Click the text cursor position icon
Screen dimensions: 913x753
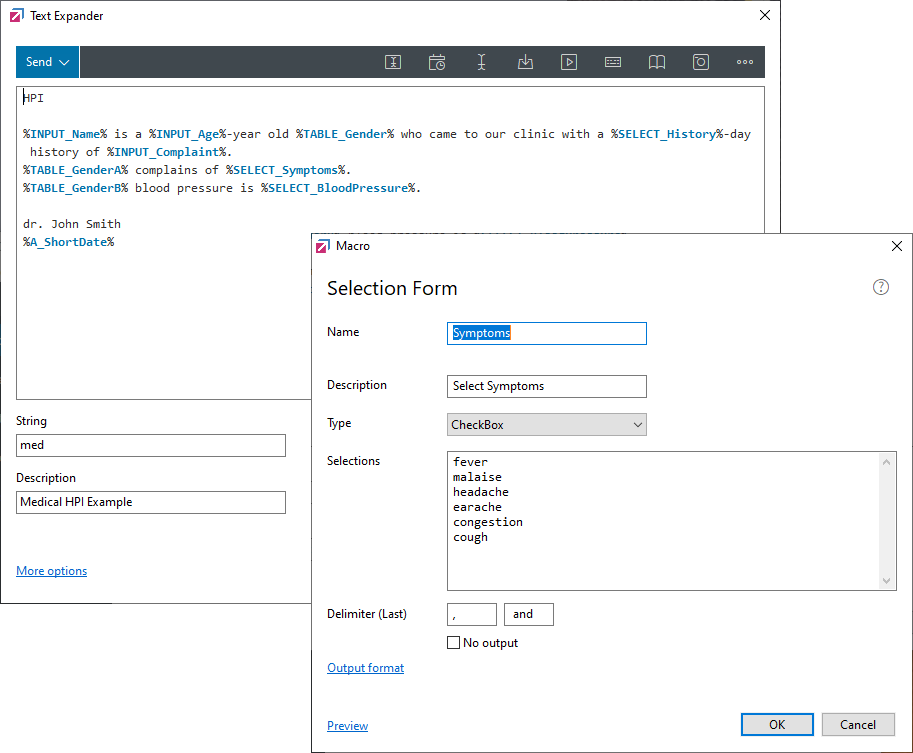481,62
